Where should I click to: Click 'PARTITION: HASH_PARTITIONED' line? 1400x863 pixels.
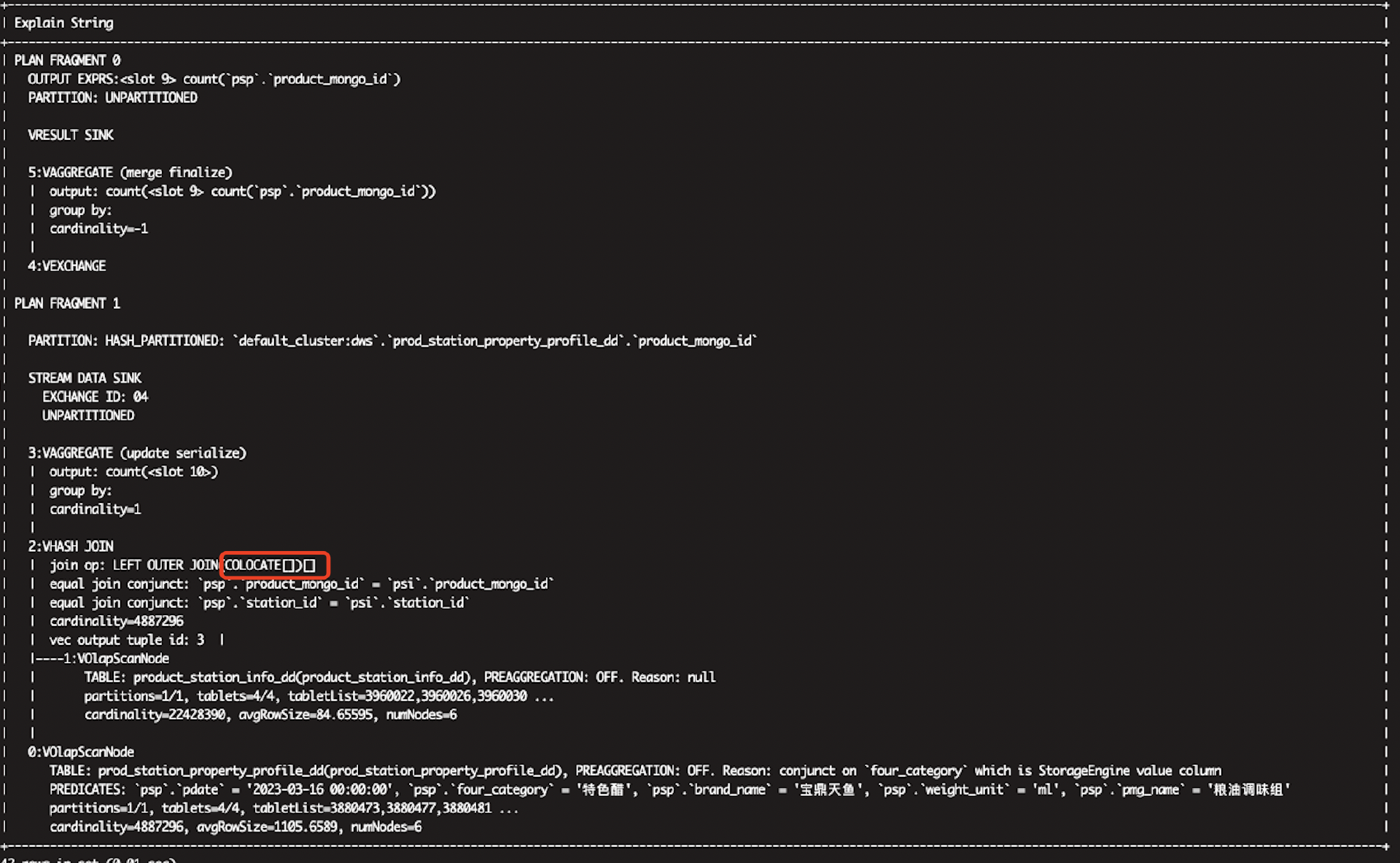392,340
